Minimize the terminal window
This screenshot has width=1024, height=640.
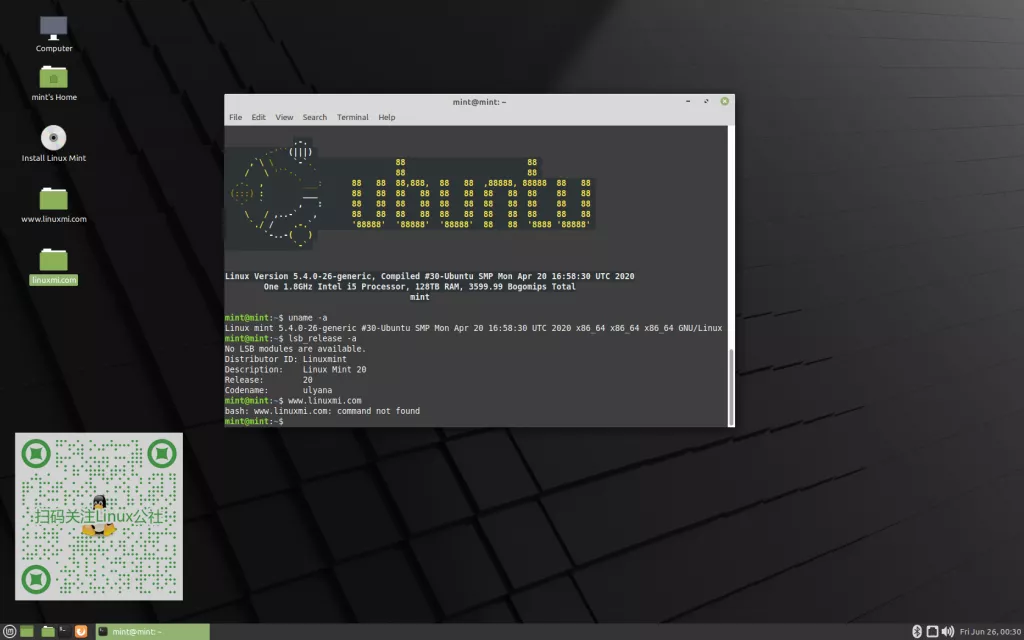[x=688, y=101]
